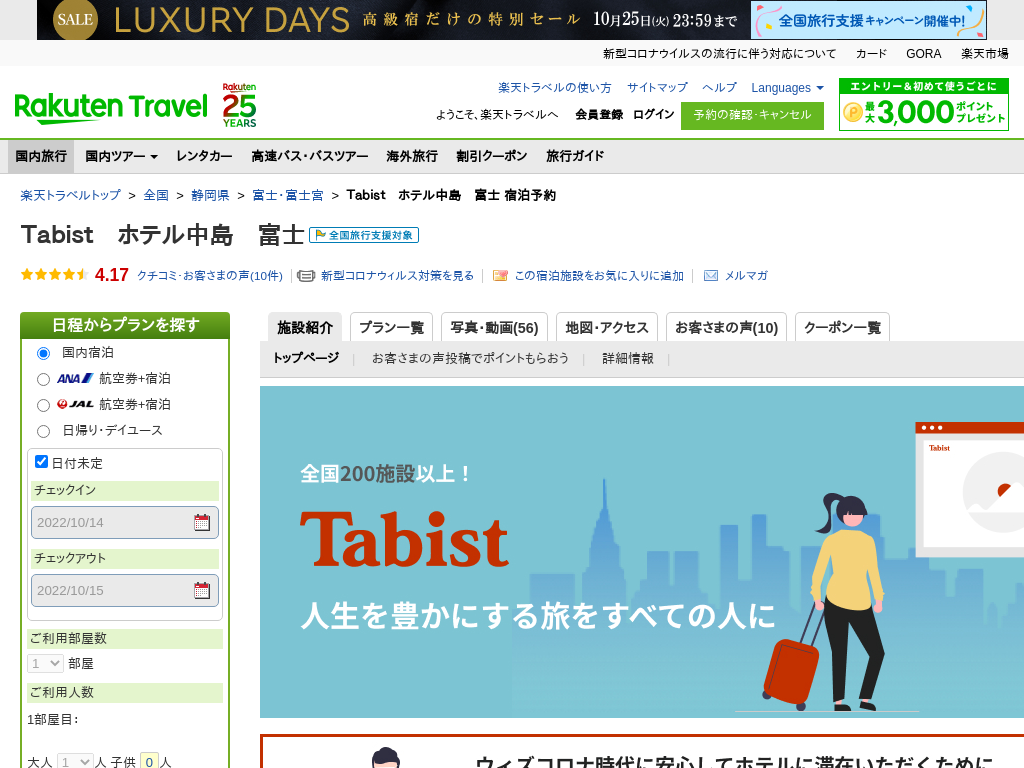Click the Rakuten Travel logo
The width and height of the screenshot is (1024, 768).
click(111, 108)
